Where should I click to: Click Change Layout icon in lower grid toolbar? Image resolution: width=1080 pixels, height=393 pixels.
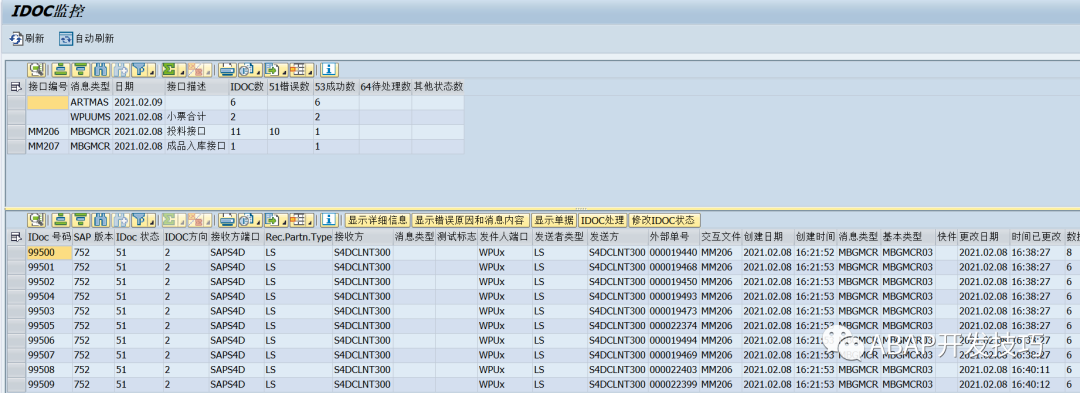pos(298,220)
